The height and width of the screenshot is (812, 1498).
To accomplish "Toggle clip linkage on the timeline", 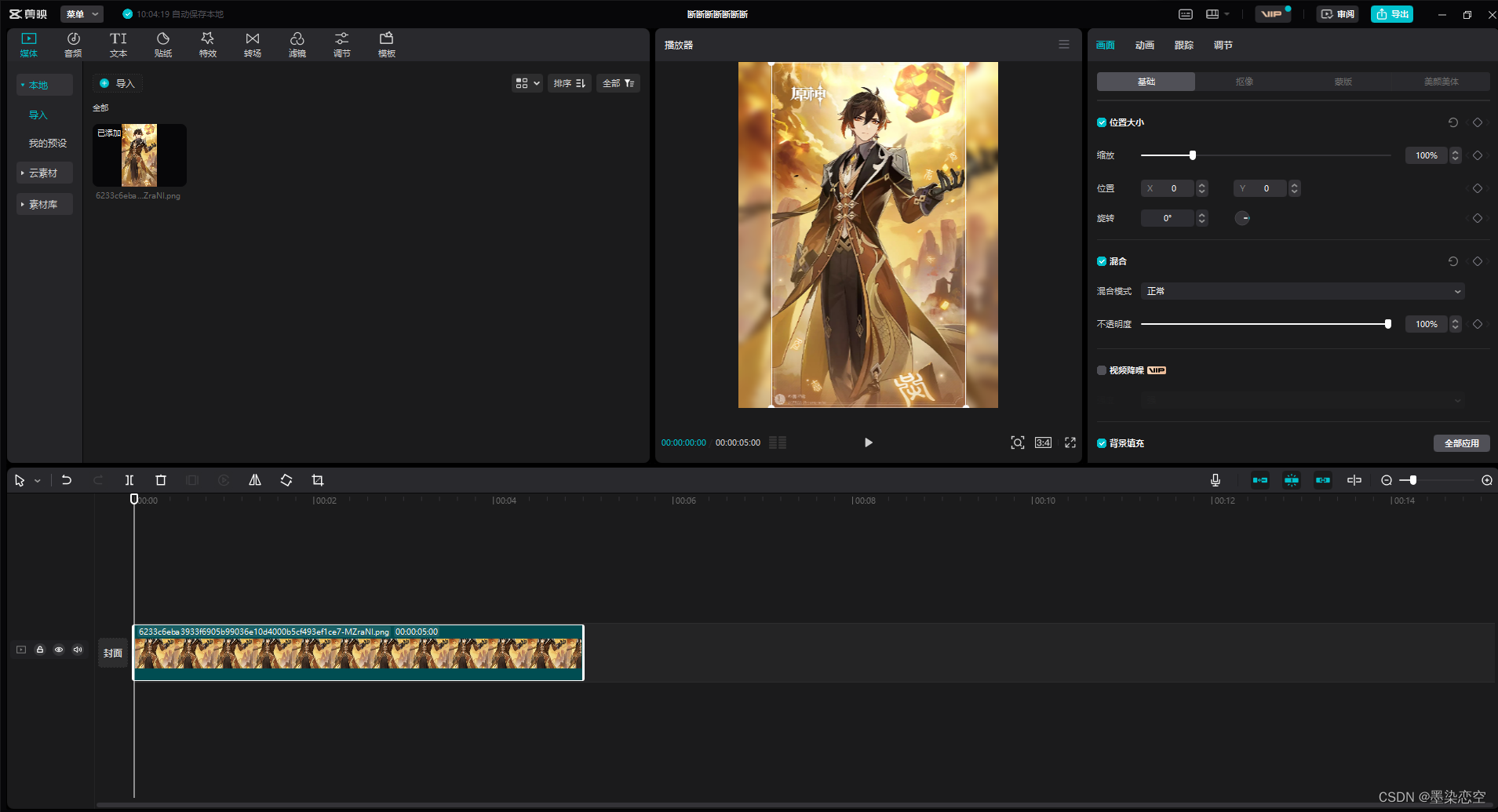I will click(1323, 480).
